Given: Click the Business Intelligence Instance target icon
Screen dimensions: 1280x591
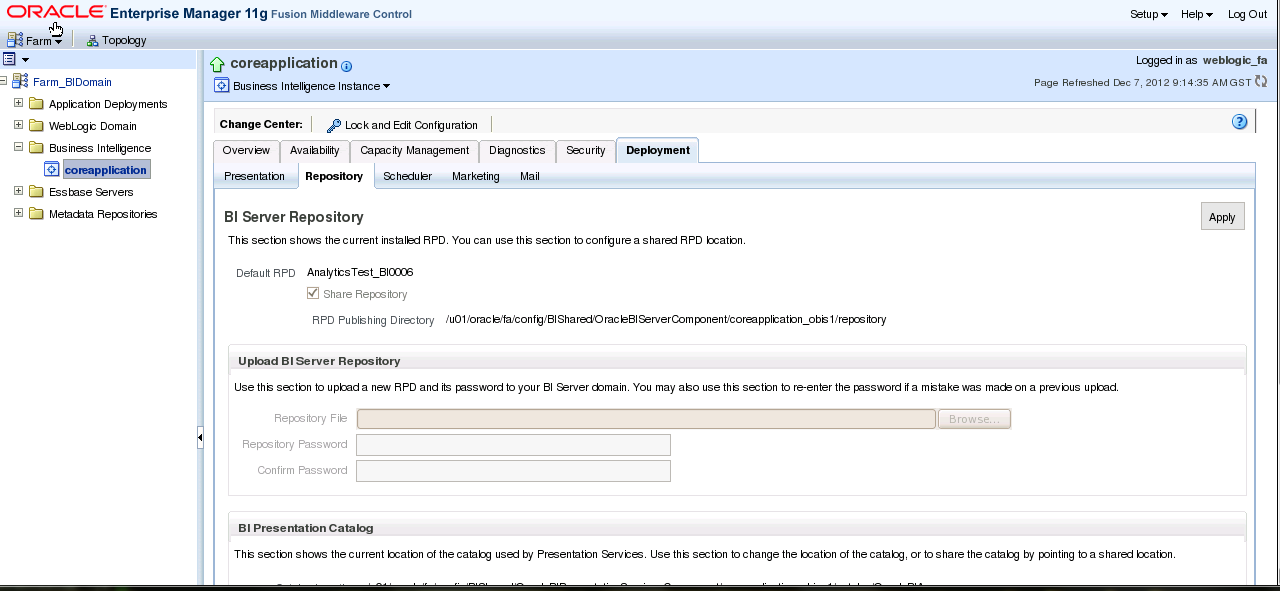Looking at the screenshot, I should (x=221, y=86).
